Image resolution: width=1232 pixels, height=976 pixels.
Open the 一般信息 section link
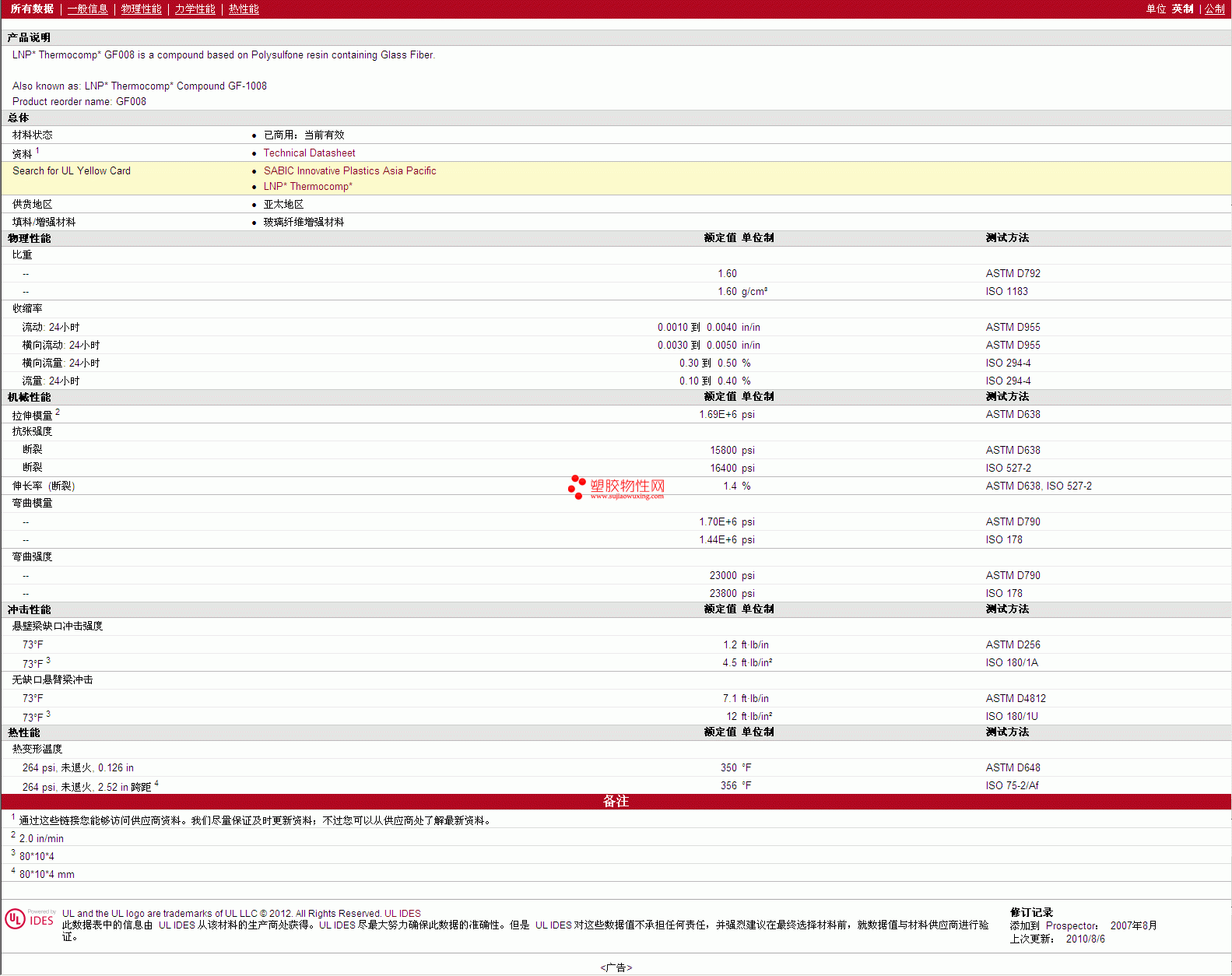[88, 9]
